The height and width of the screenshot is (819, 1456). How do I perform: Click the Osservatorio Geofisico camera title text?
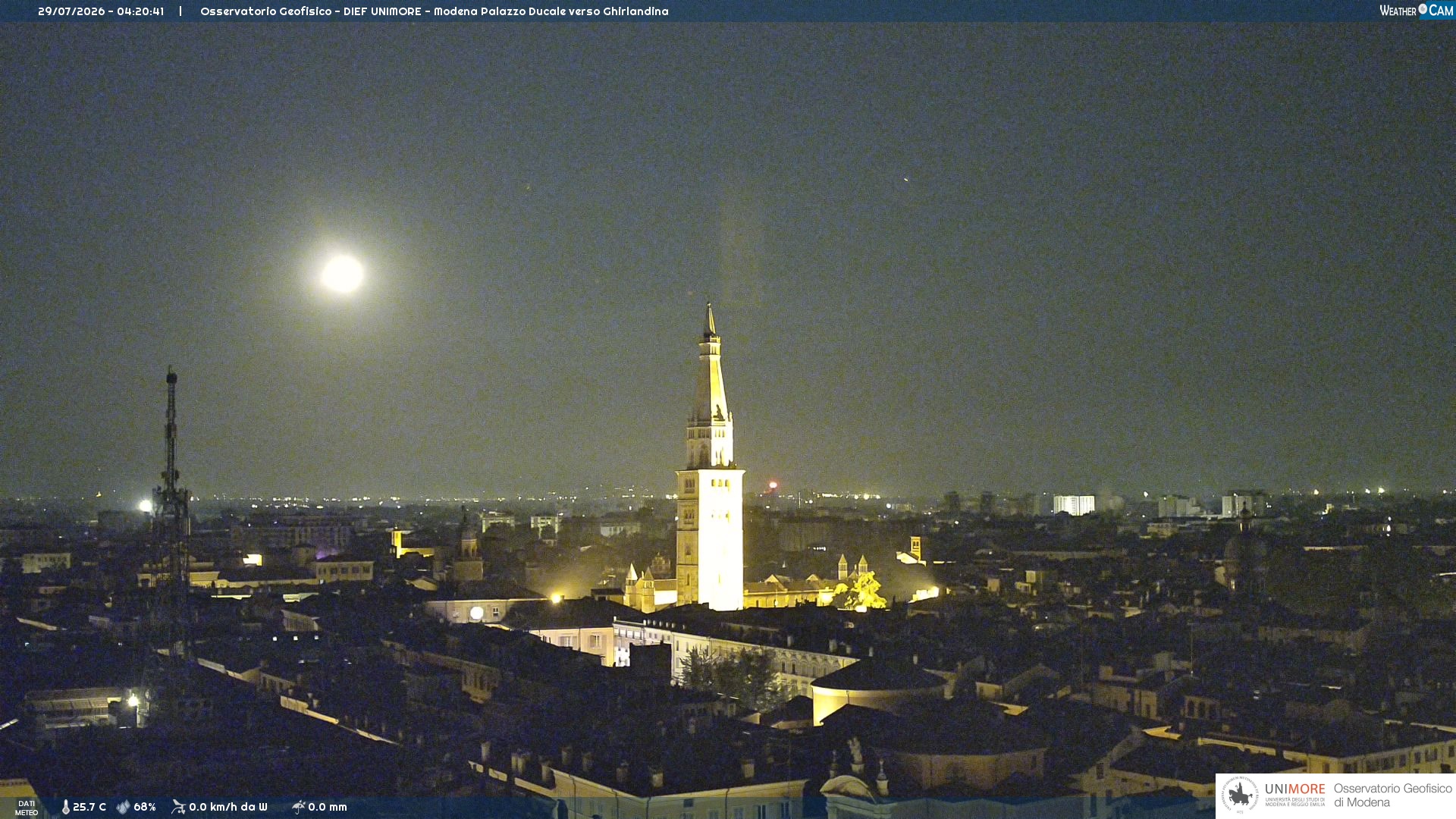[x=435, y=11]
